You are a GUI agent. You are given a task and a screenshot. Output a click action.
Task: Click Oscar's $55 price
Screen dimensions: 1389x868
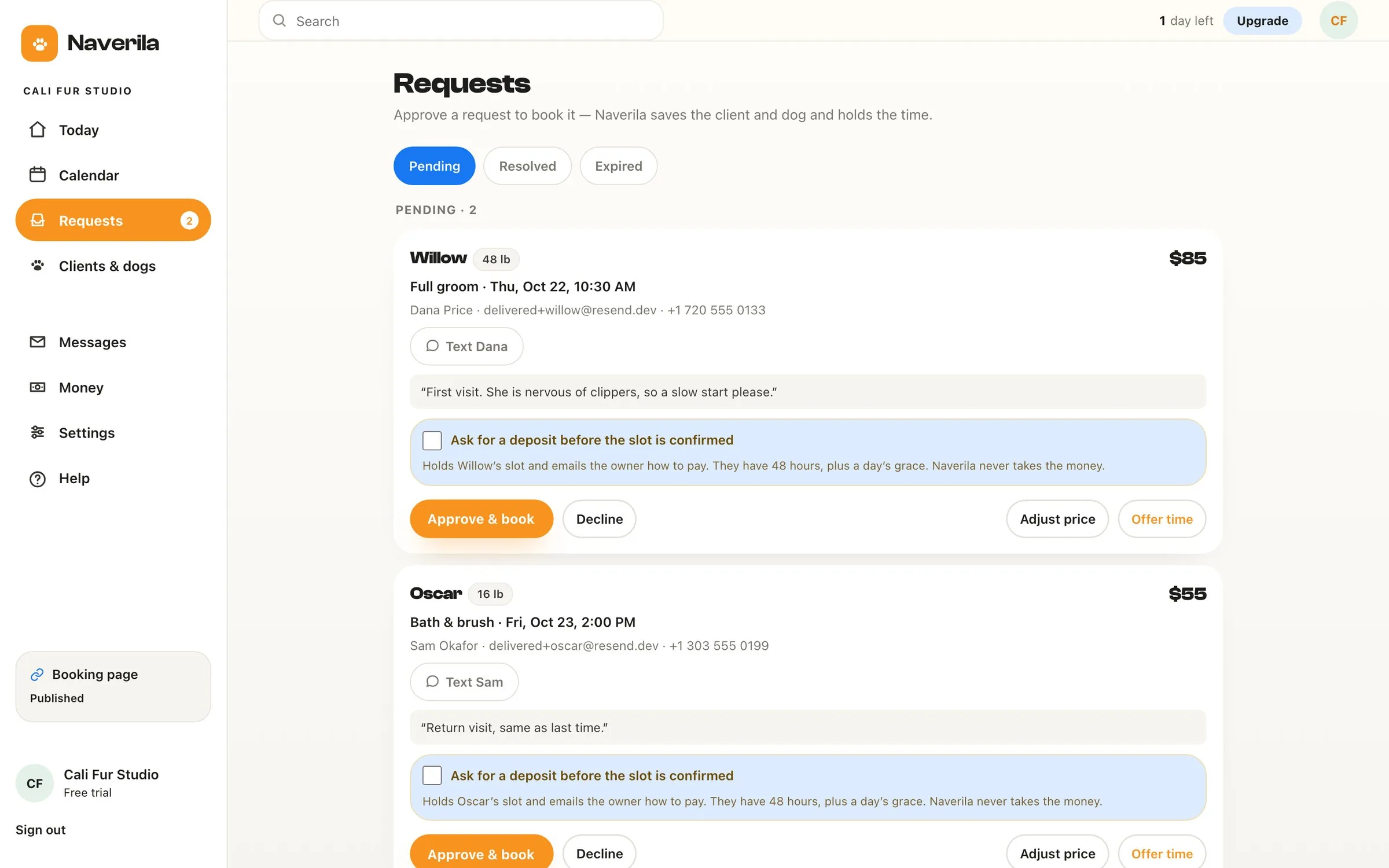point(1187,593)
